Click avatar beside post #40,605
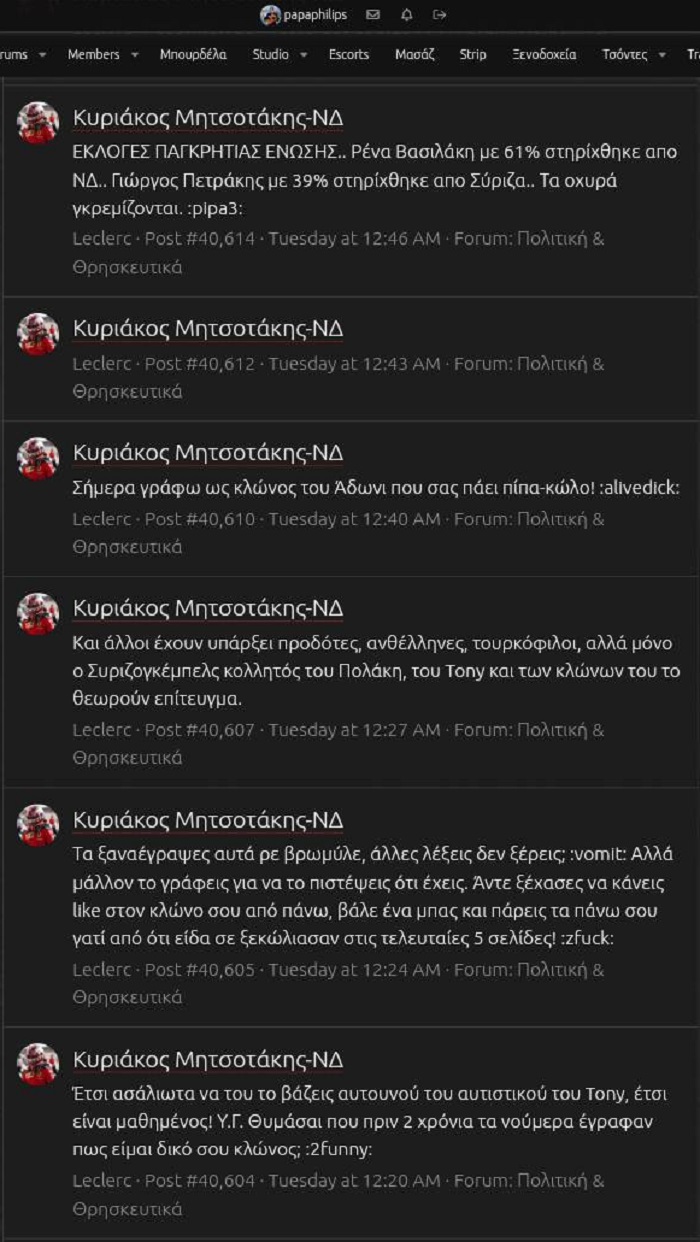Image resolution: width=700 pixels, height=1242 pixels. coord(38,825)
